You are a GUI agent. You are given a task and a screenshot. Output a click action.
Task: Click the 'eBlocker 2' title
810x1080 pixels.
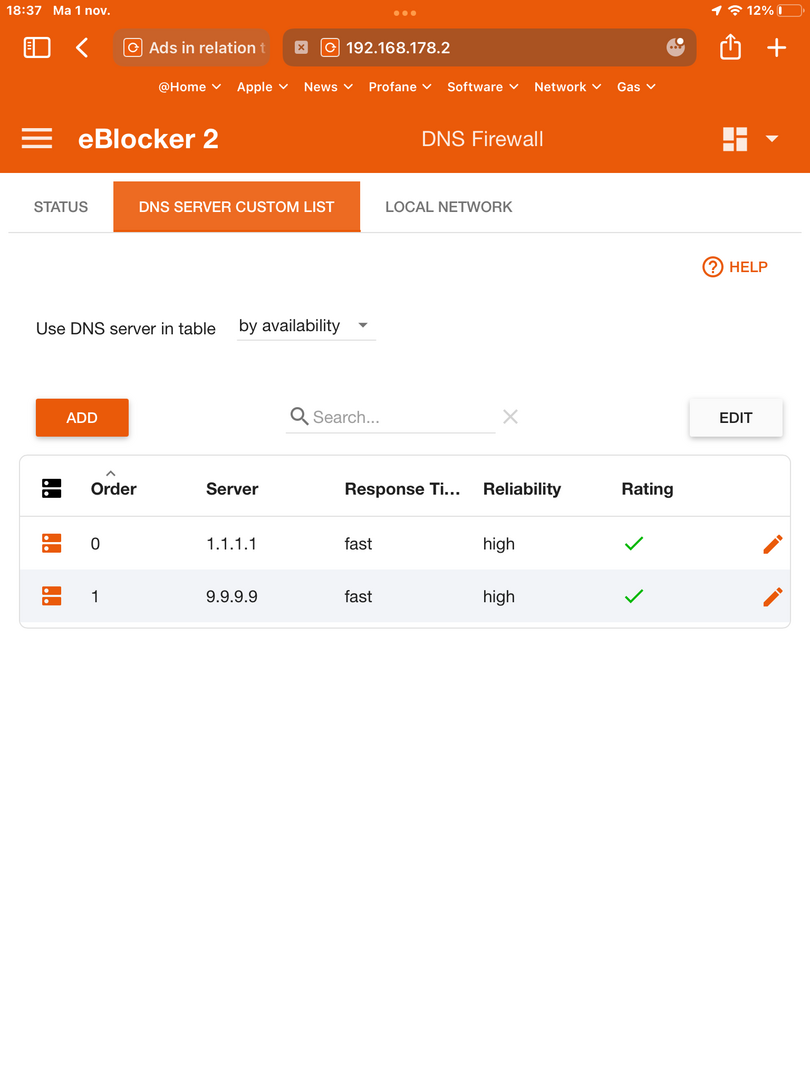coord(148,139)
